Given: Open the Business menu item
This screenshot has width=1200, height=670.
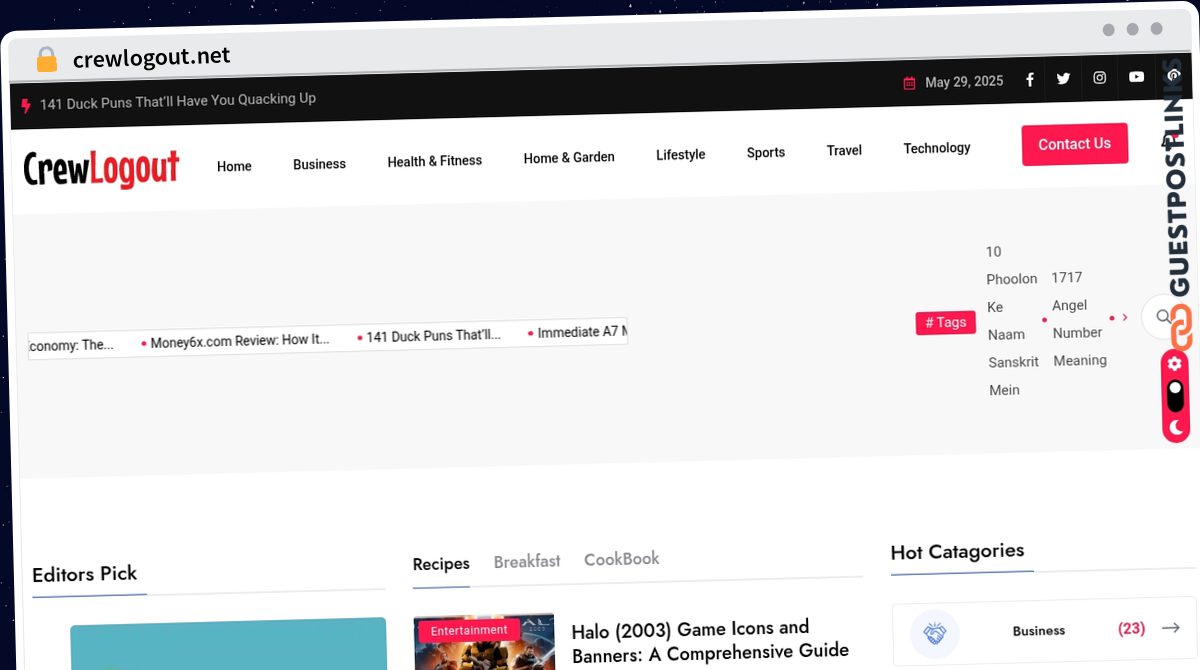Looking at the screenshot, I should click(319, 164).
